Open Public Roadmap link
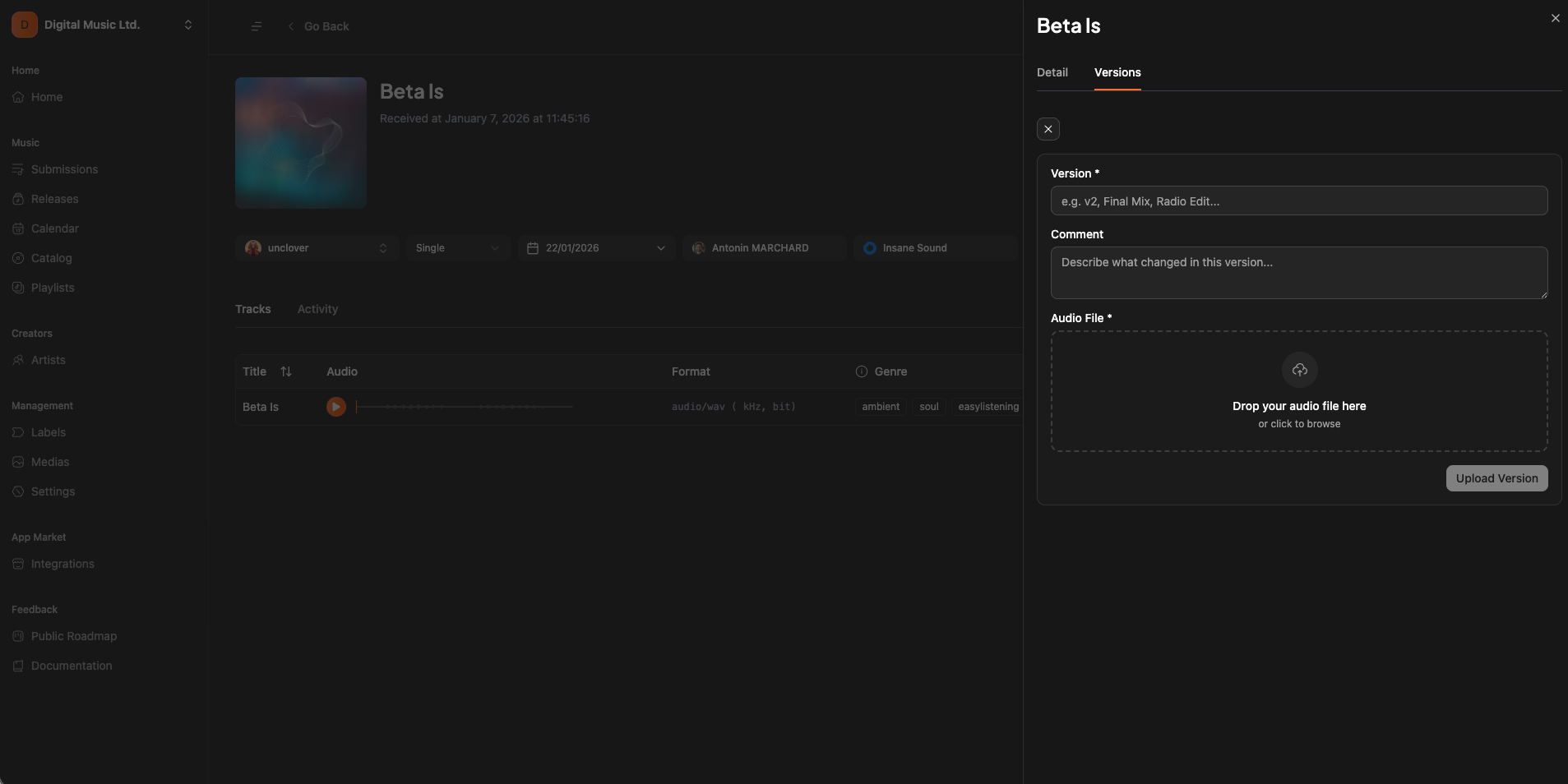 pyautogui.click(x=74, y=636)
